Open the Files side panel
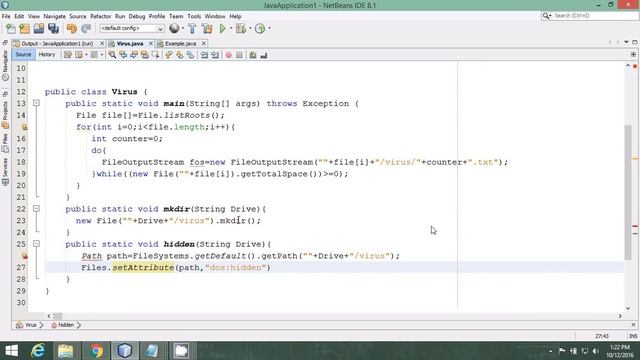The width and height of the screenshot is (640, 360). pyautogui.click(x=5, y=143)
